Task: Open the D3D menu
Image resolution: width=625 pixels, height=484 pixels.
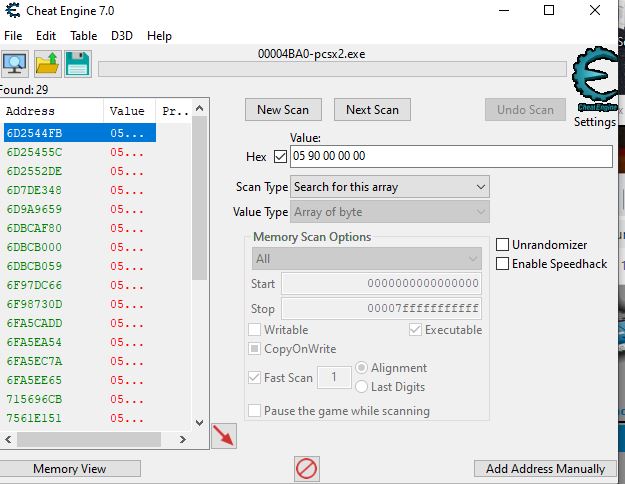Action: (x=122, y=36)
